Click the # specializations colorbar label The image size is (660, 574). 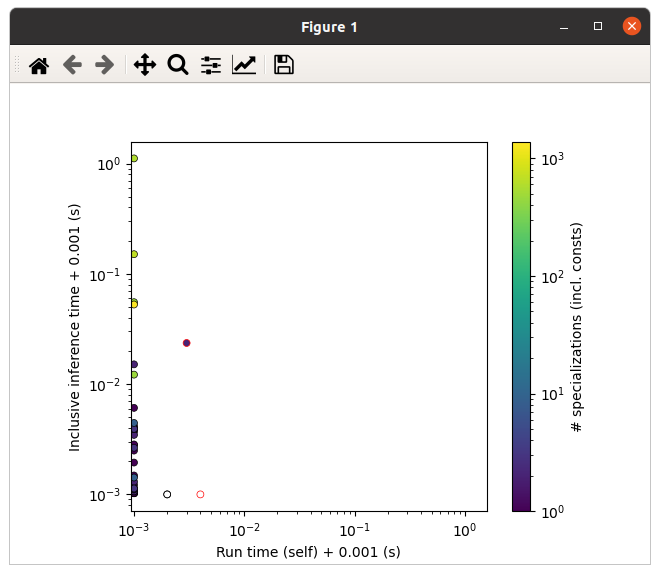pyautogui.click(x=576, y=327)
